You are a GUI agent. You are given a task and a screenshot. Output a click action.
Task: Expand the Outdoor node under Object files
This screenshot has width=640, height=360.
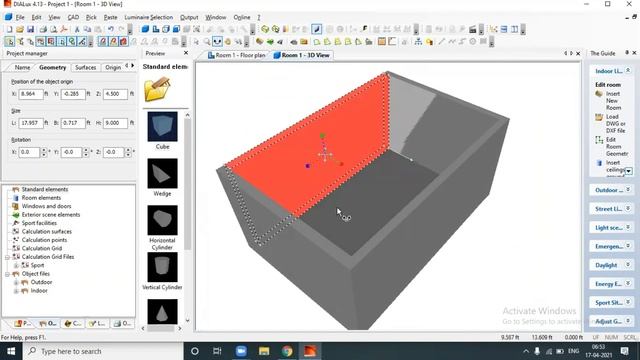pos(16,282)
